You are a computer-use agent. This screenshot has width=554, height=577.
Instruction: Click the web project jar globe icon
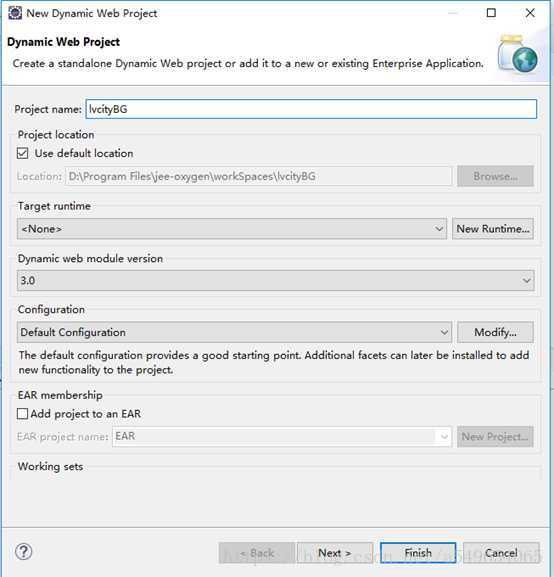[518, 54]
